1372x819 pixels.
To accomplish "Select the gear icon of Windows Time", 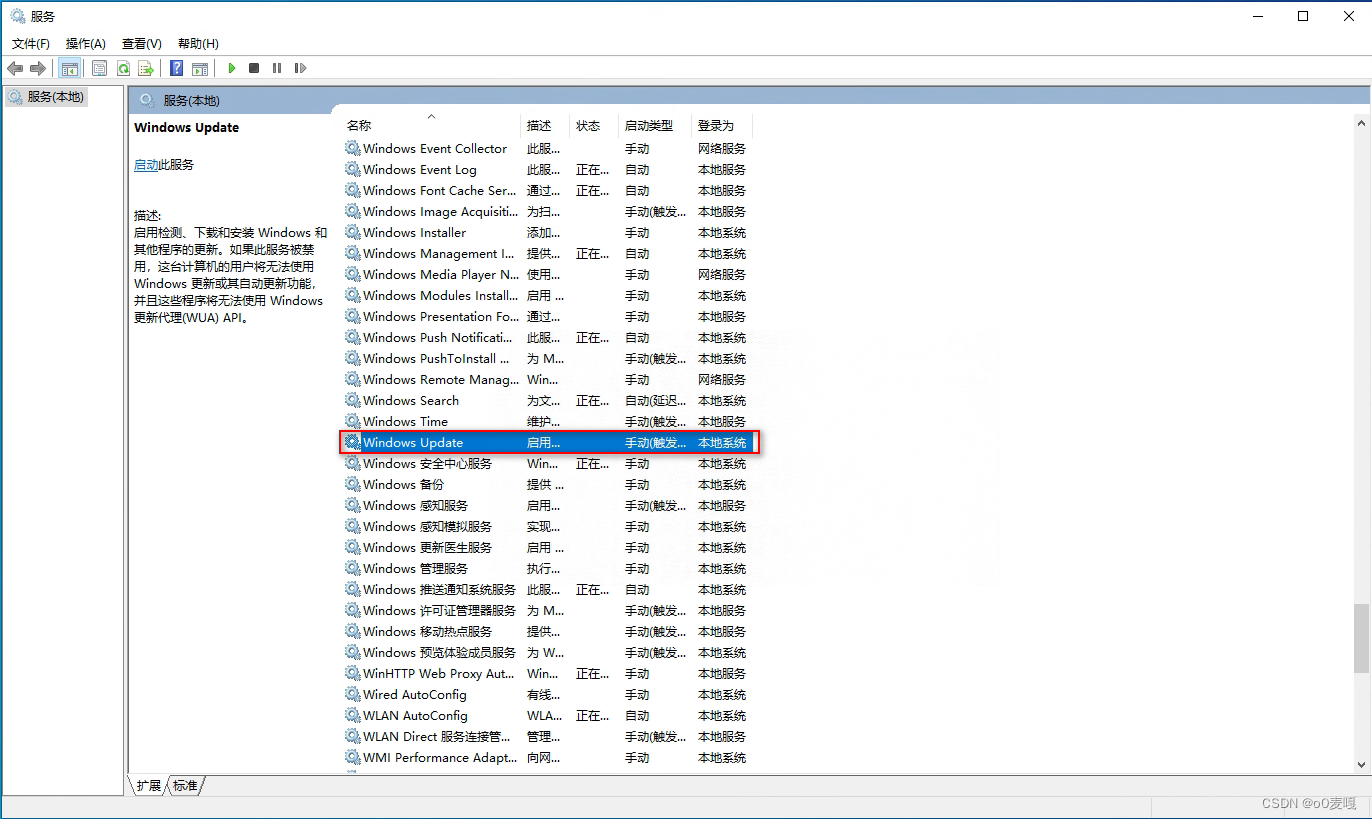I will pos(353,421).
